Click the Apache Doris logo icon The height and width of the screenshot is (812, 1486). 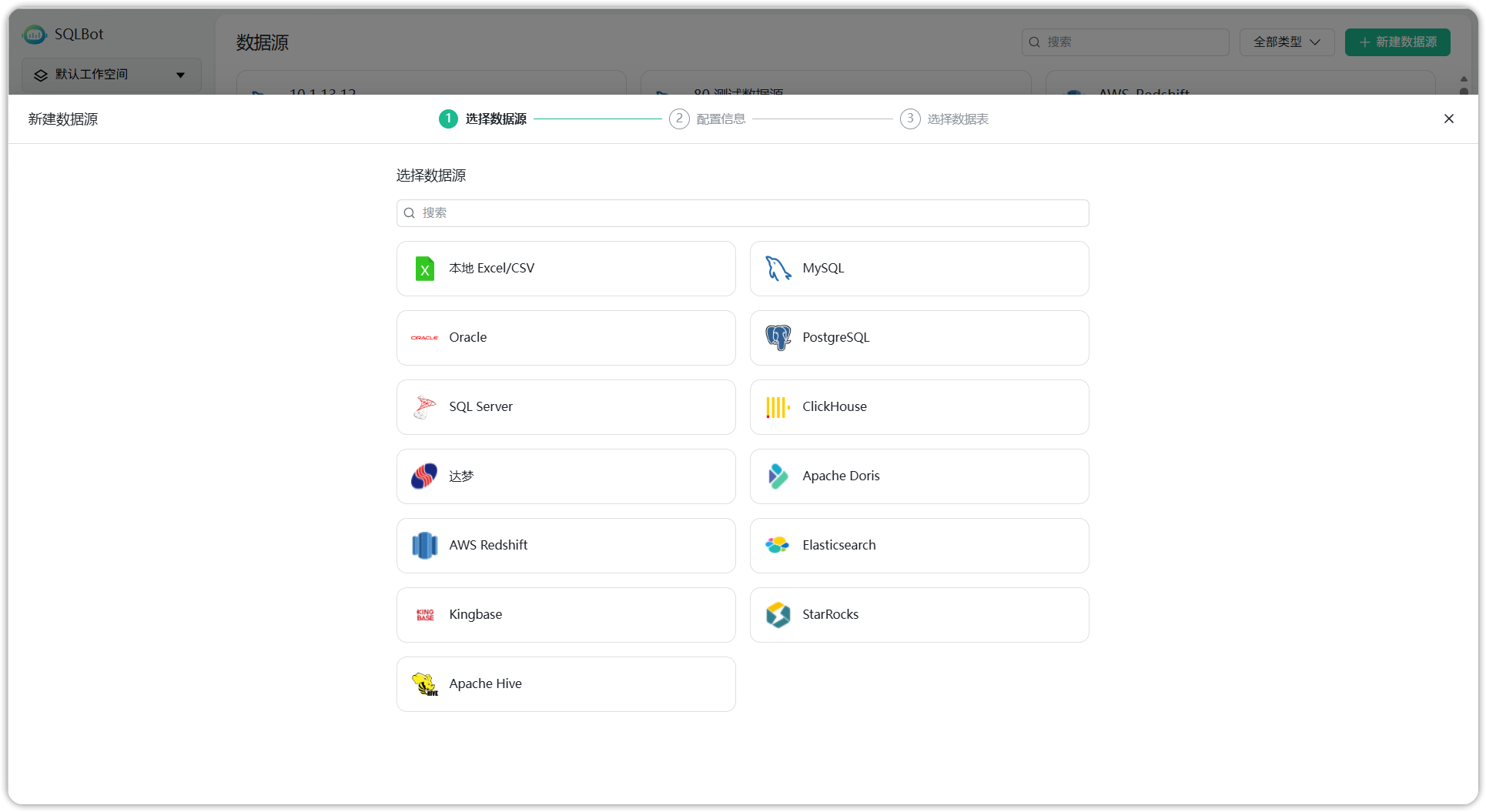pos(778,476)
